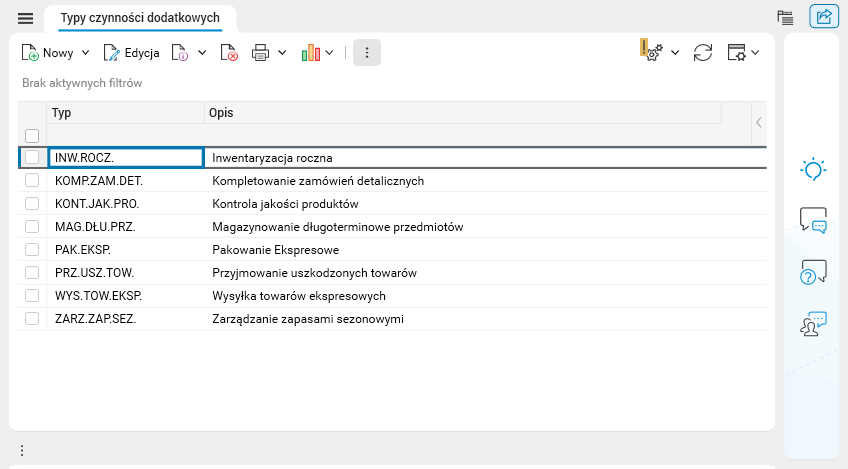
Task: Expand the view settings dropdown arrow
Action: coord(755,52)
